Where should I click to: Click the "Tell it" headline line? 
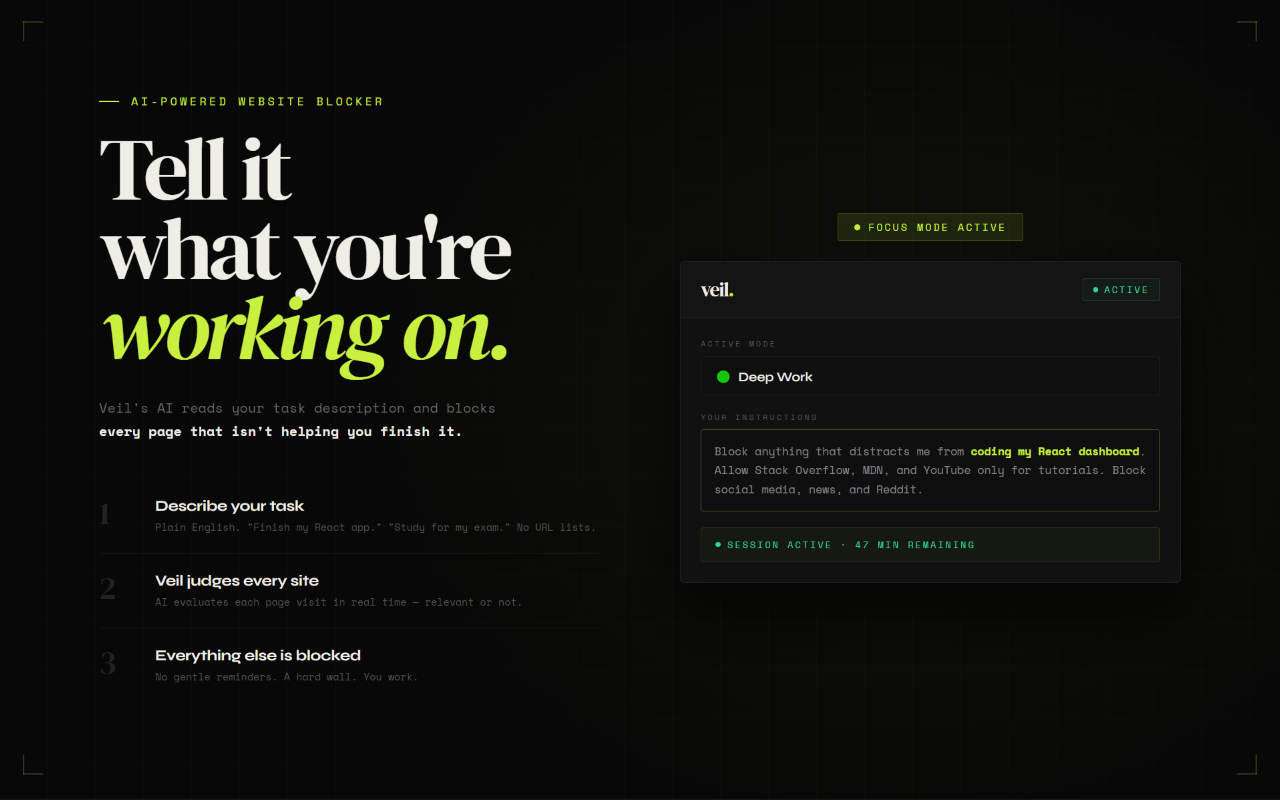click(196, 168)
